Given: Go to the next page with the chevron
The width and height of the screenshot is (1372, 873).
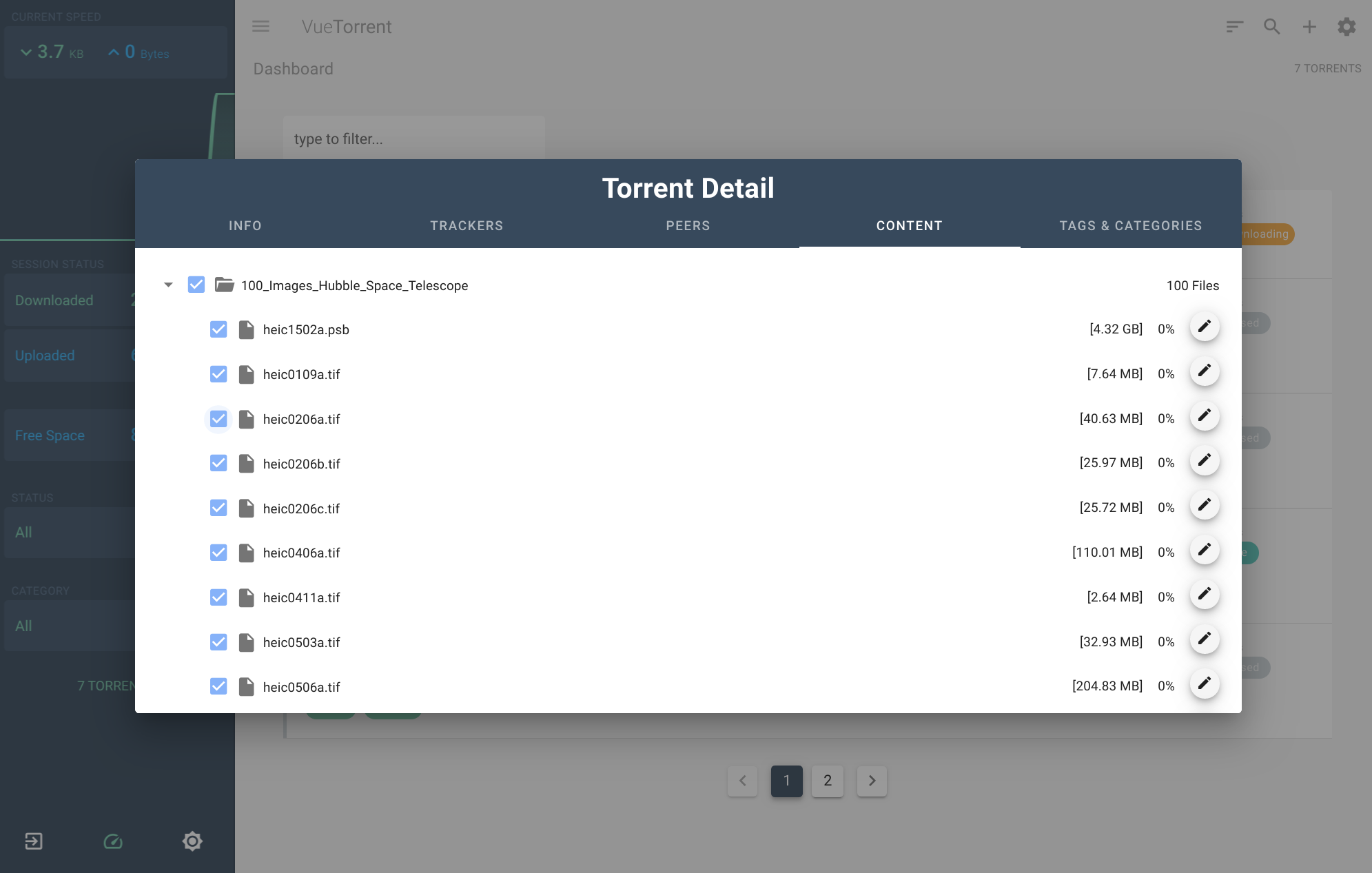Looking at the screenshot, I should [872, 781].
